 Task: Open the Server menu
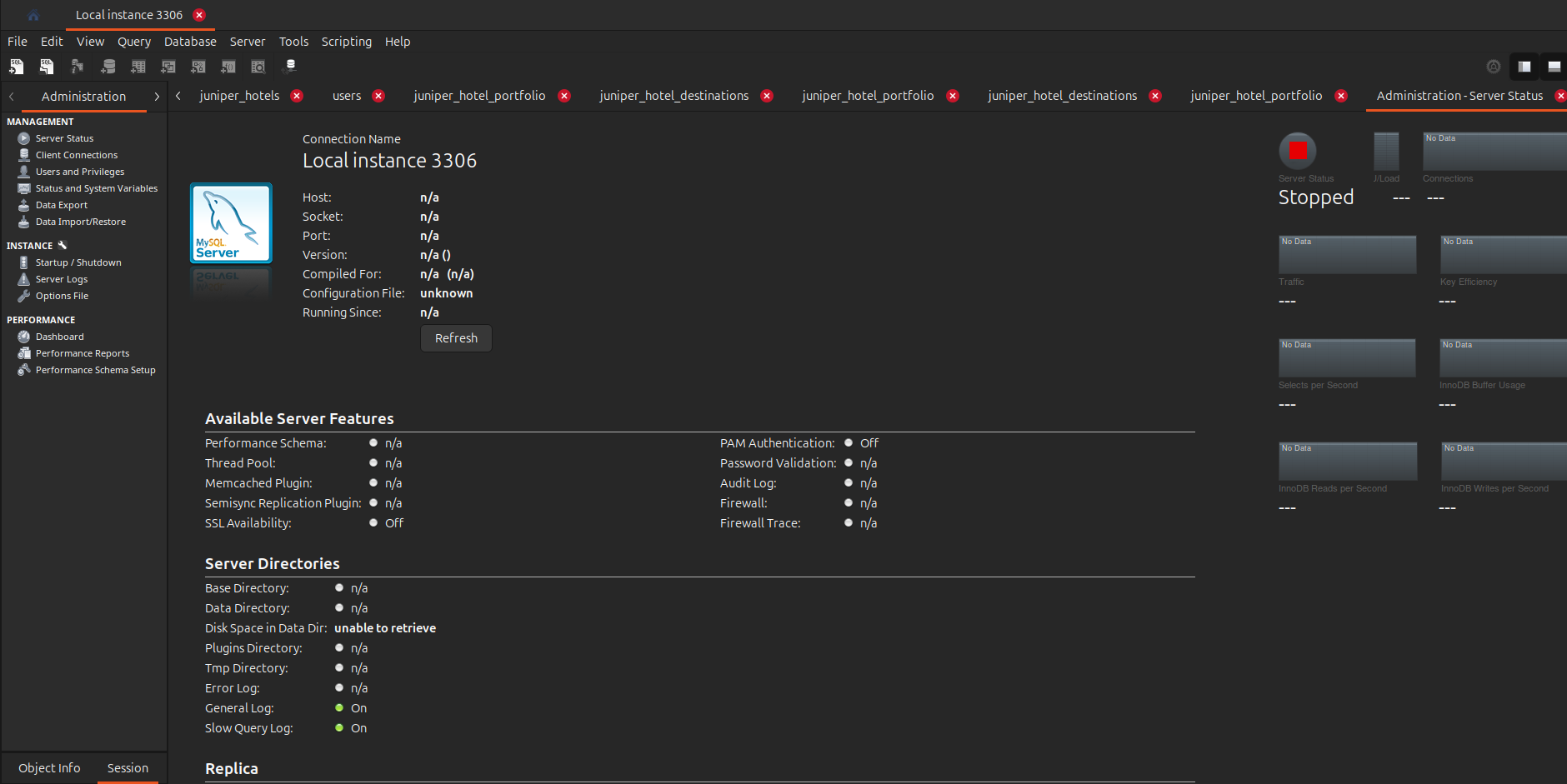(248, 42)
